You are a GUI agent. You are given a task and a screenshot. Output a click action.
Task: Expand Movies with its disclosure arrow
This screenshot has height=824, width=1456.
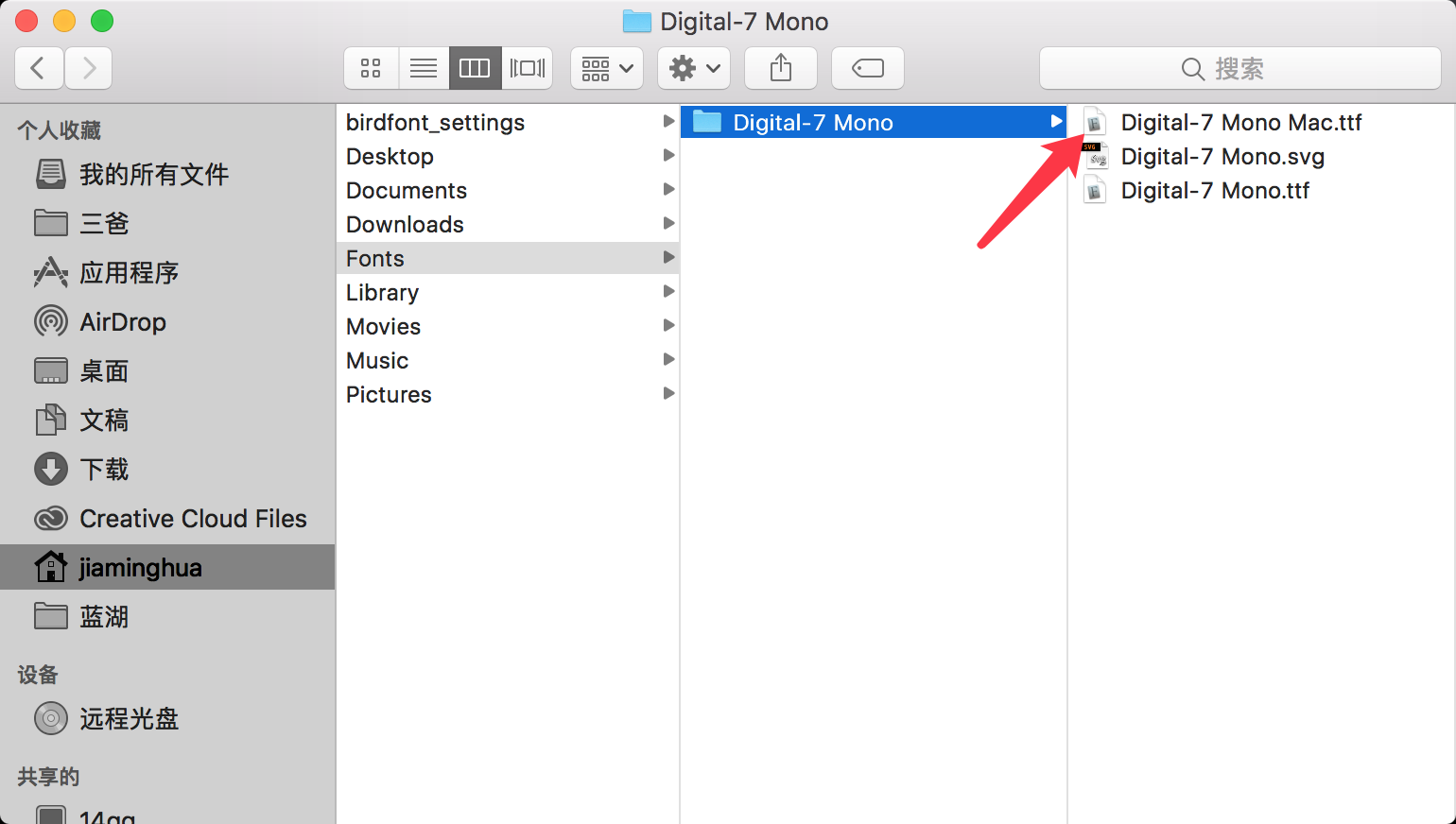[668, 325]
